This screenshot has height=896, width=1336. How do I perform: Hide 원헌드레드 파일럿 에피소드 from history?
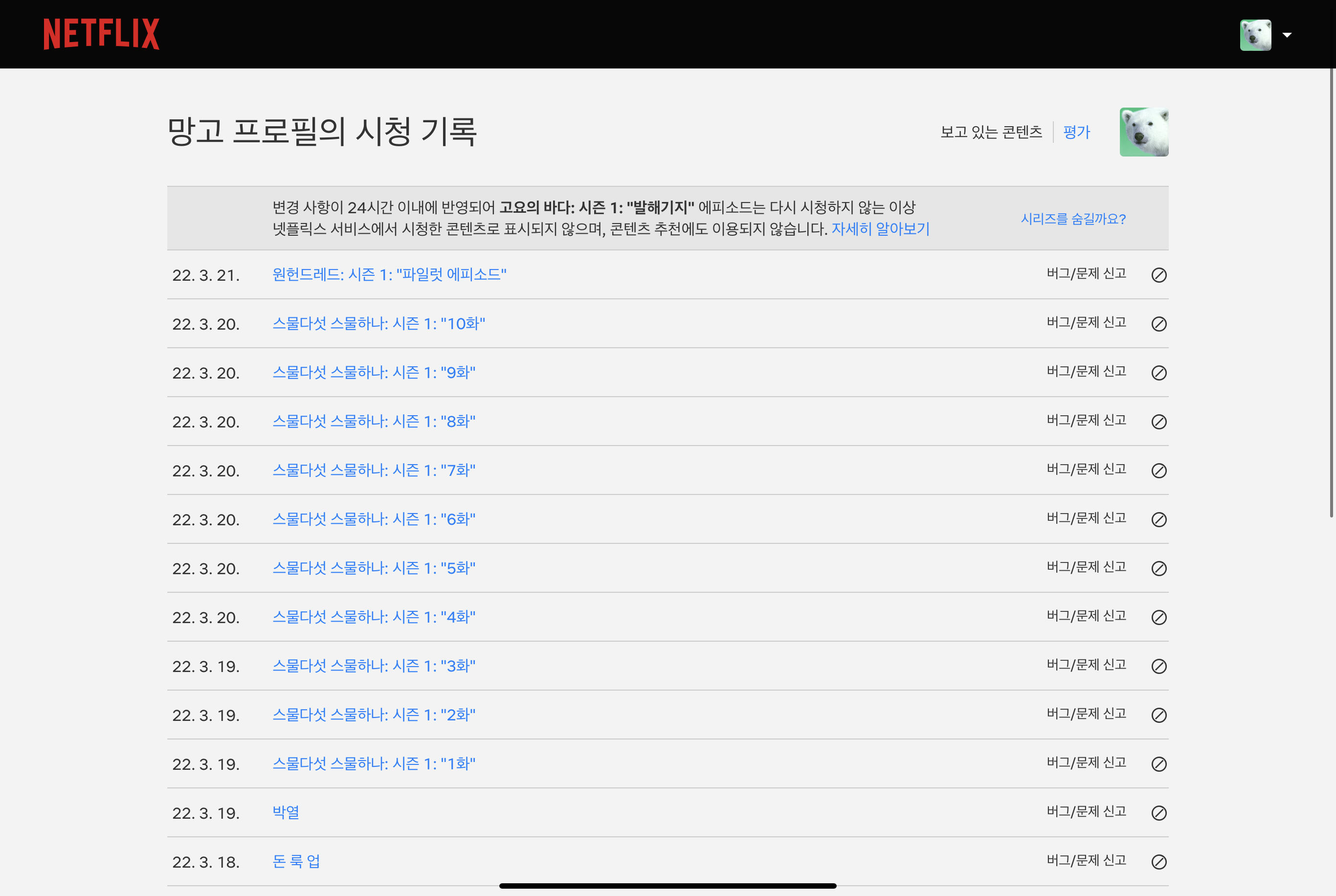1159,275
